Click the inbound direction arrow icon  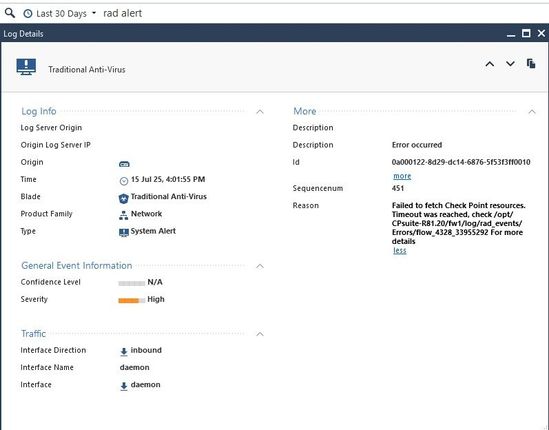(x=124, y=352)
